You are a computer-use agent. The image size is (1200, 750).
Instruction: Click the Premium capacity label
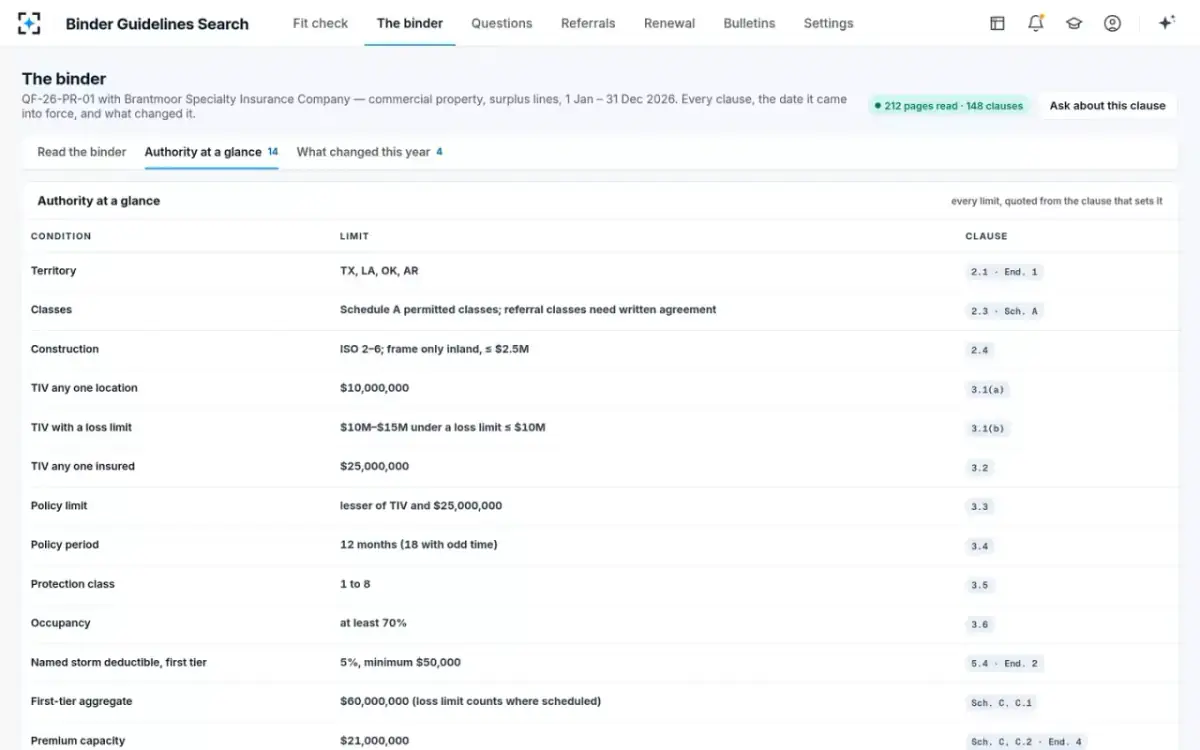pyautogui.click(x=78, y=741)
